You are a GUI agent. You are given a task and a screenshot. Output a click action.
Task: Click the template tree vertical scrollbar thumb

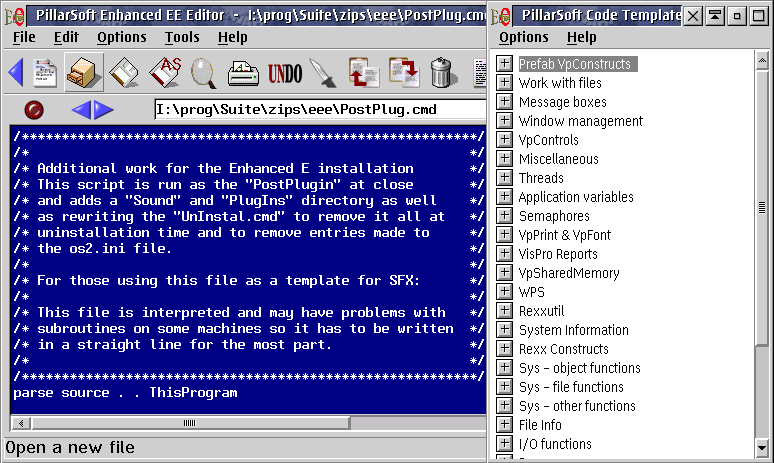click(762, 207)
